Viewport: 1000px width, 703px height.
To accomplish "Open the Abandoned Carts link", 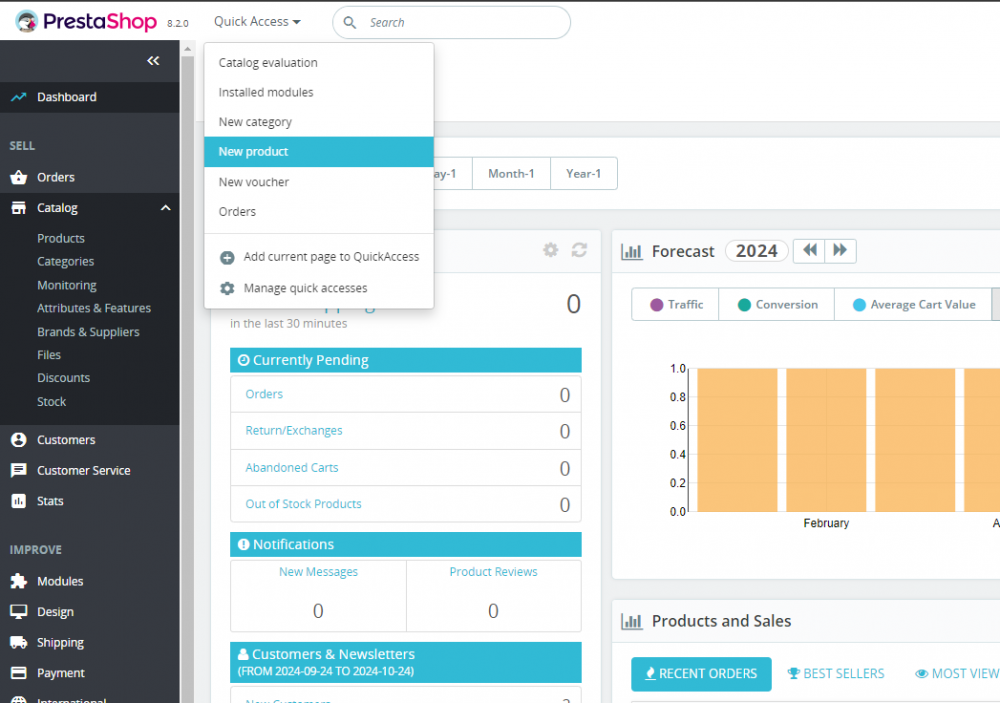I will (x=291, y=467).
